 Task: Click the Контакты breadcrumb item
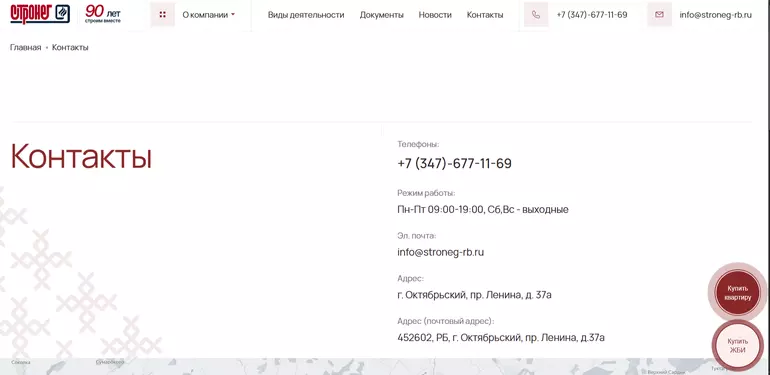click(70, 48)
